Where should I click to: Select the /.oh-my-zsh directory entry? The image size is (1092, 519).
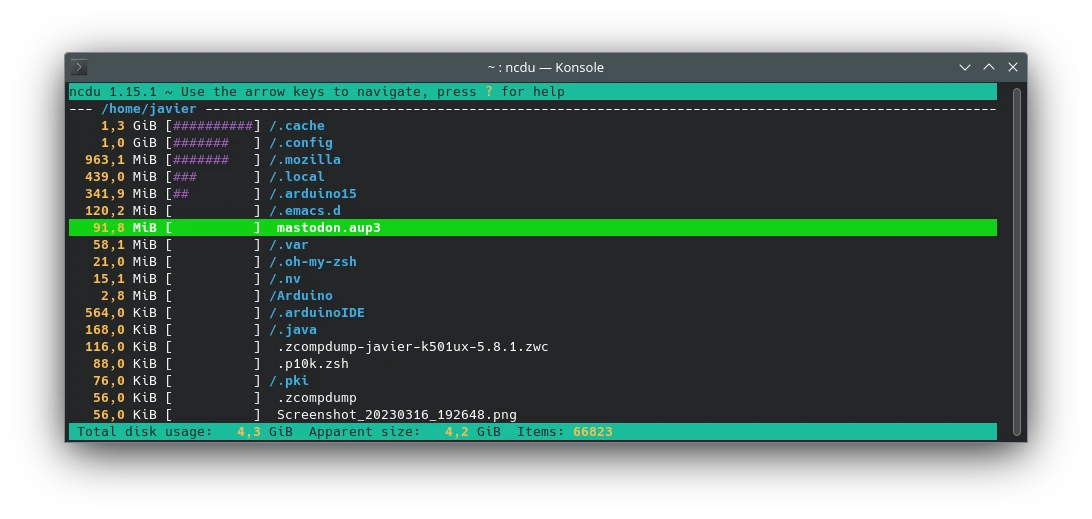click(x=313, y=262)
